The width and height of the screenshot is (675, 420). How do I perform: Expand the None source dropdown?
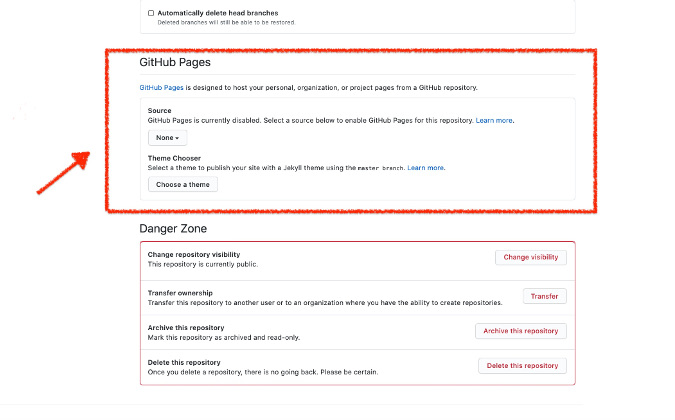[167, 138]
